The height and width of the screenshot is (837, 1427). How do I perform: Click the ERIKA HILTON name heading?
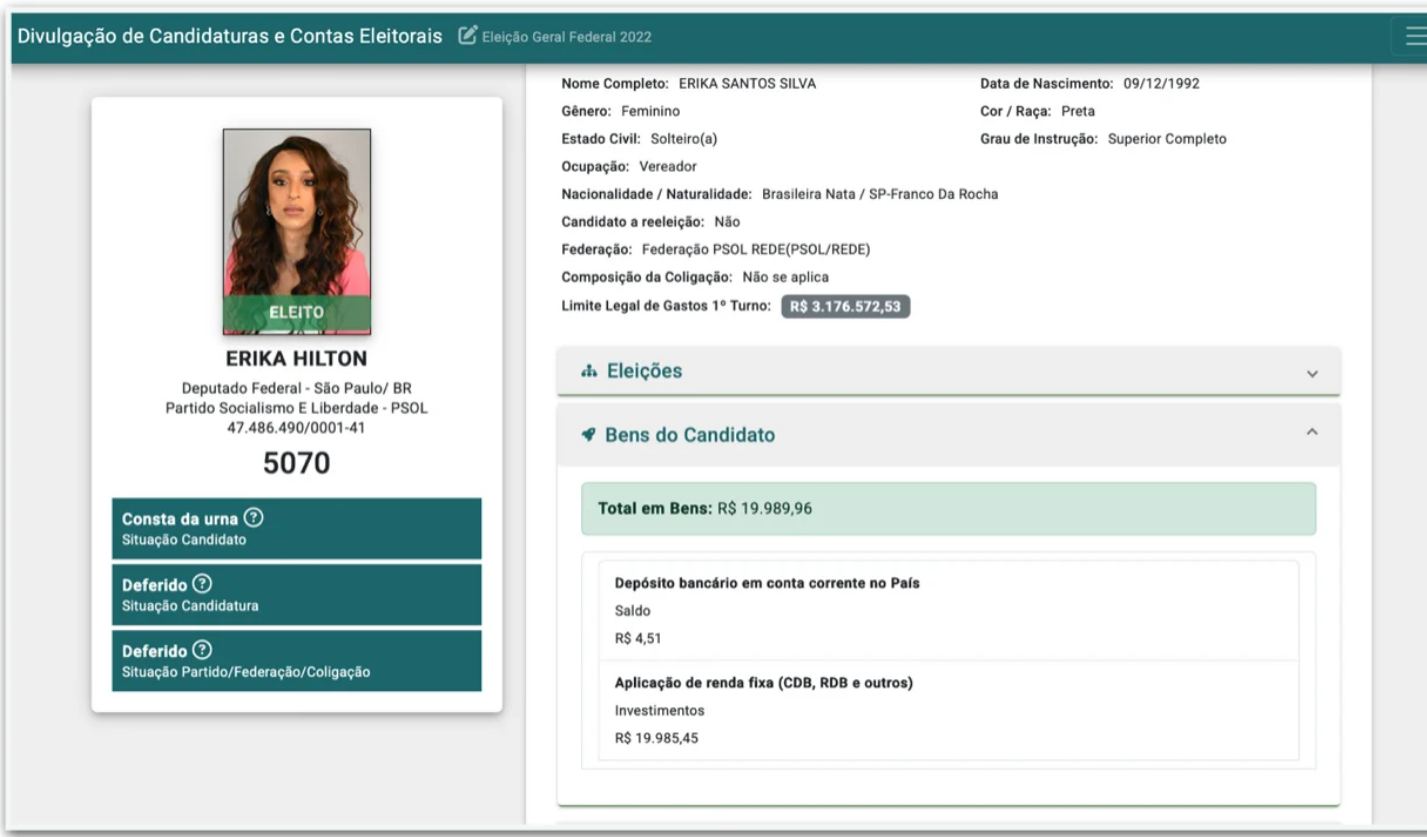(297, 359)
